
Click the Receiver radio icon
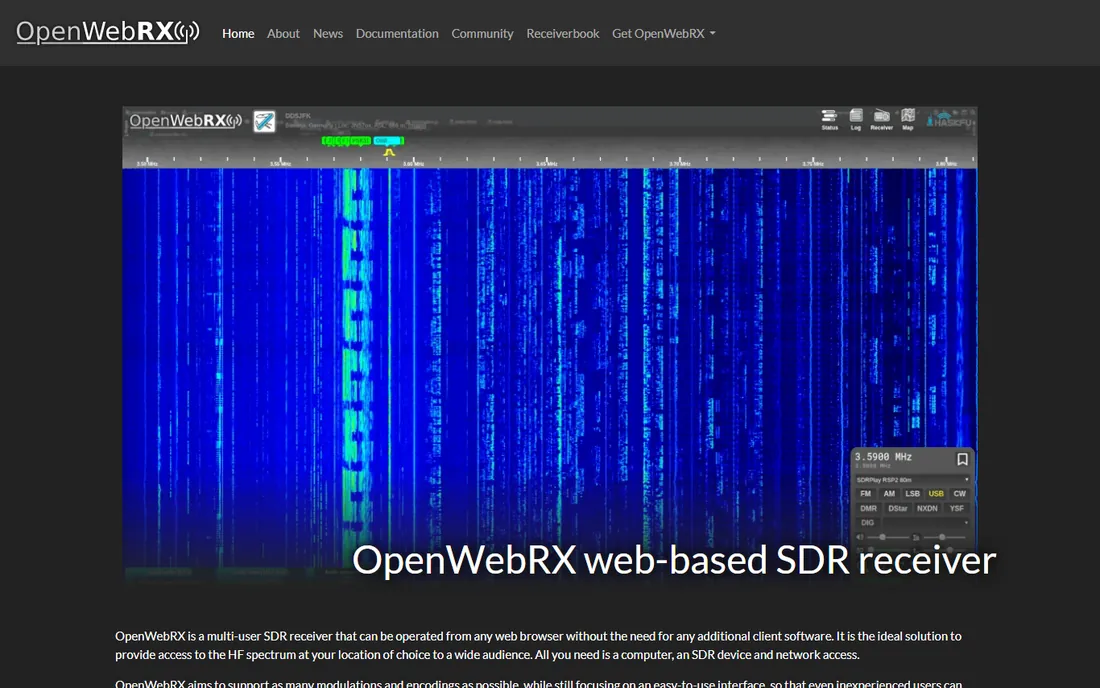click(882, 119)
